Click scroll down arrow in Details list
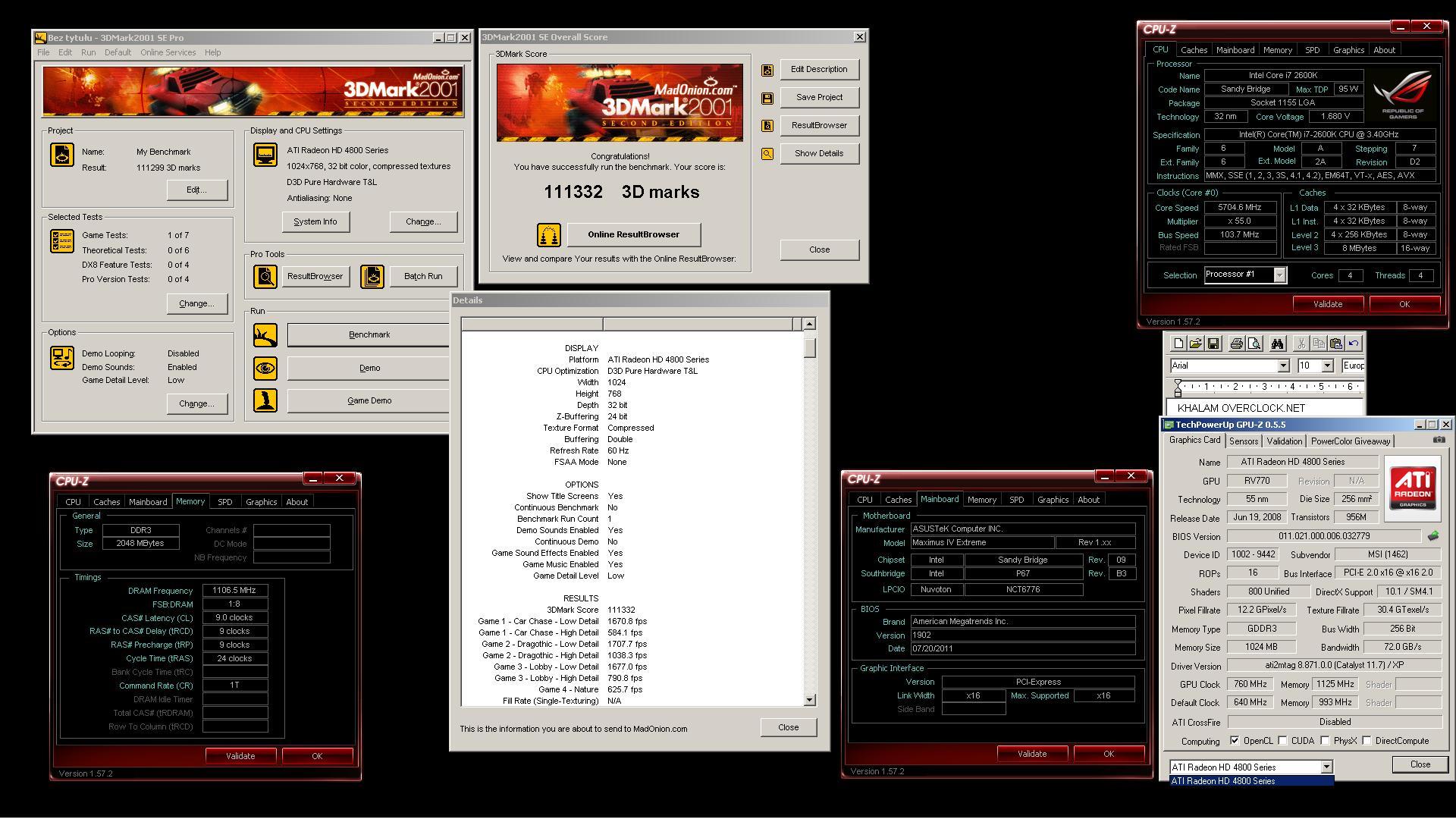 click(810, 700)
